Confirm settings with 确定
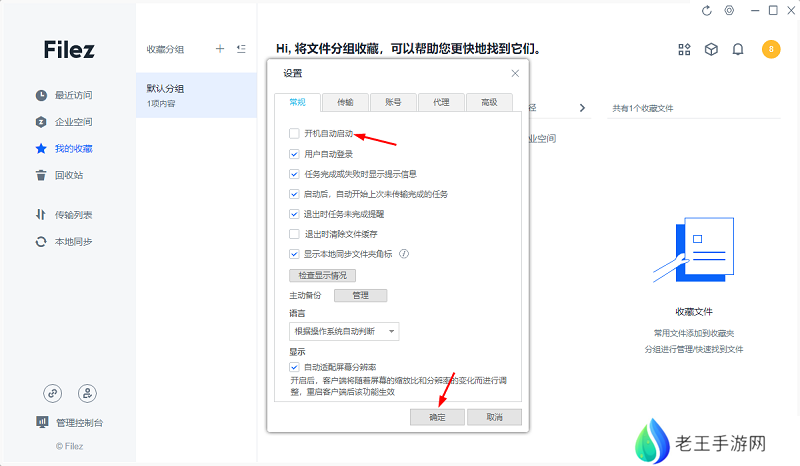This screenshot has height=466, width=800. pyautogui.click(x=437, y=417)
